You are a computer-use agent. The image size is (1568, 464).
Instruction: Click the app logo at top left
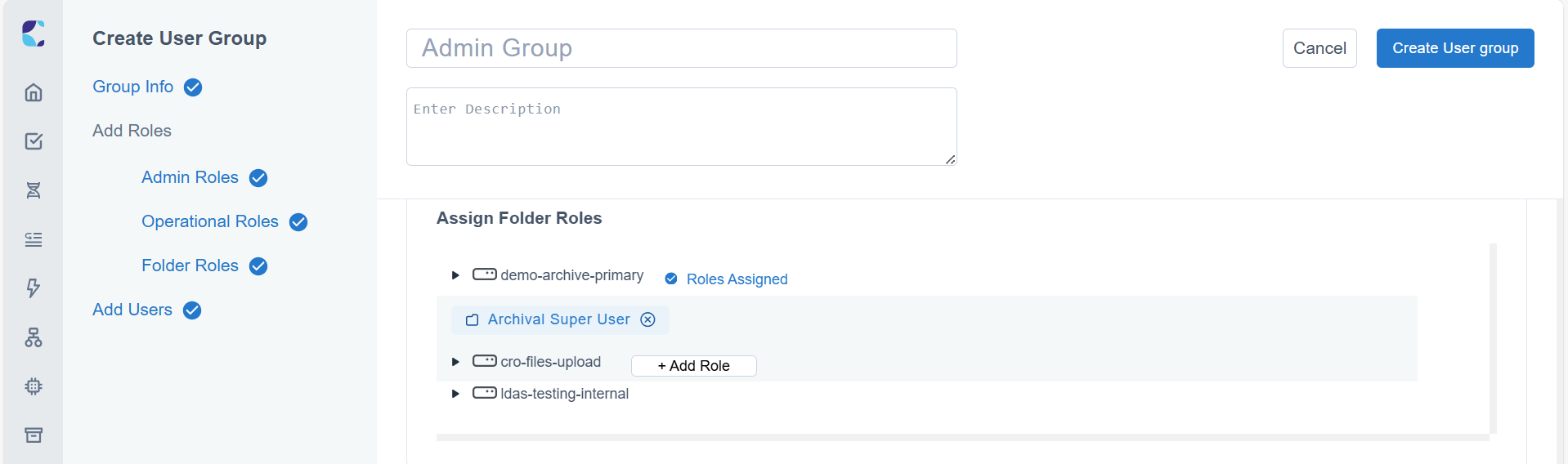click(x=34, y=33)
